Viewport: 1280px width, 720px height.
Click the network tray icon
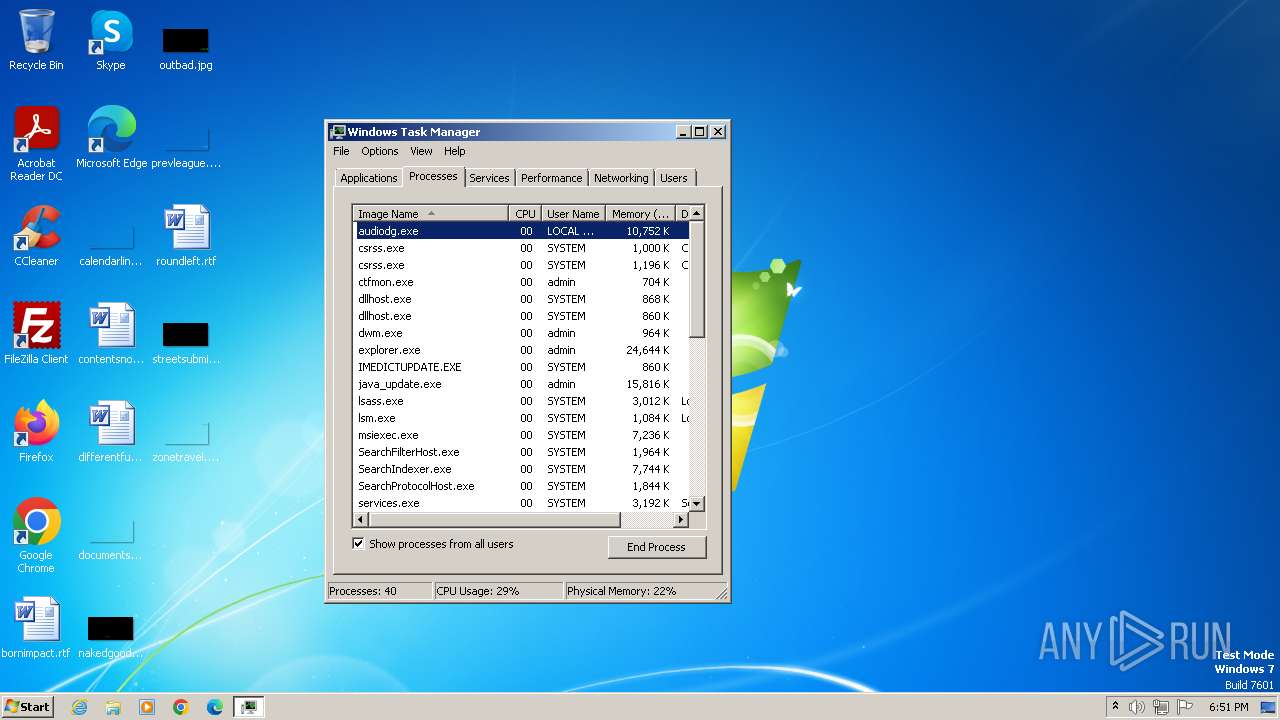click(1161, 707)
